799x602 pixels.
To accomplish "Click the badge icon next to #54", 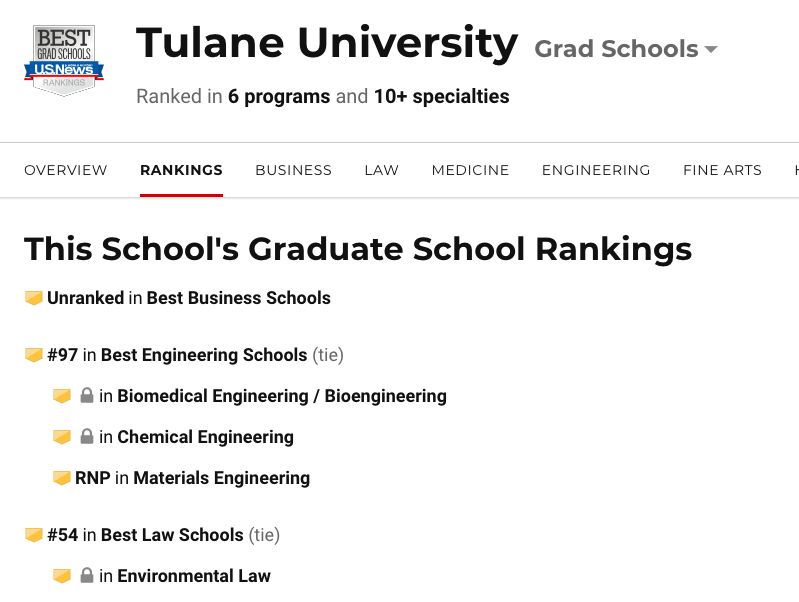I will point(33,535).
